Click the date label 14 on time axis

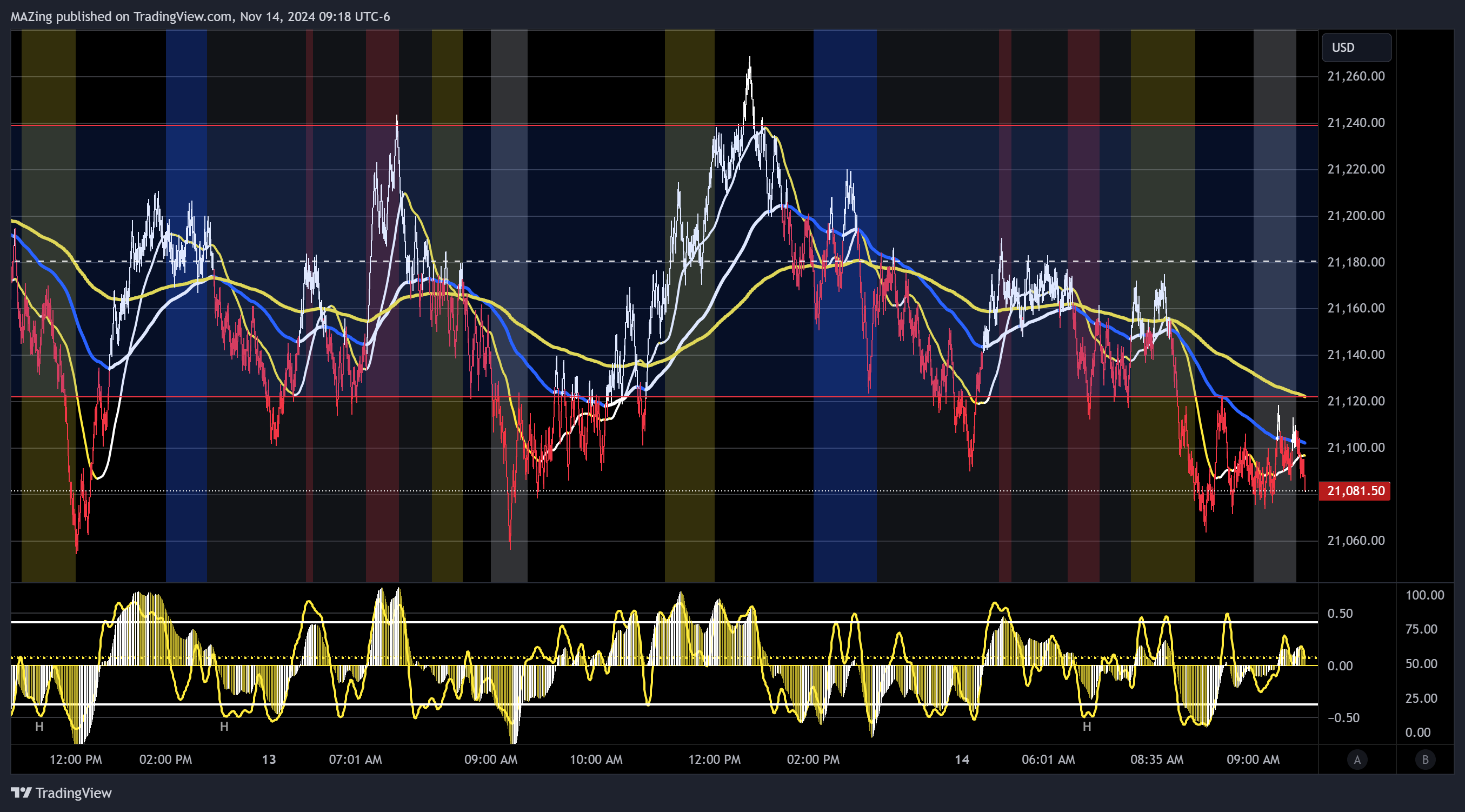click(x=962, y=760)
